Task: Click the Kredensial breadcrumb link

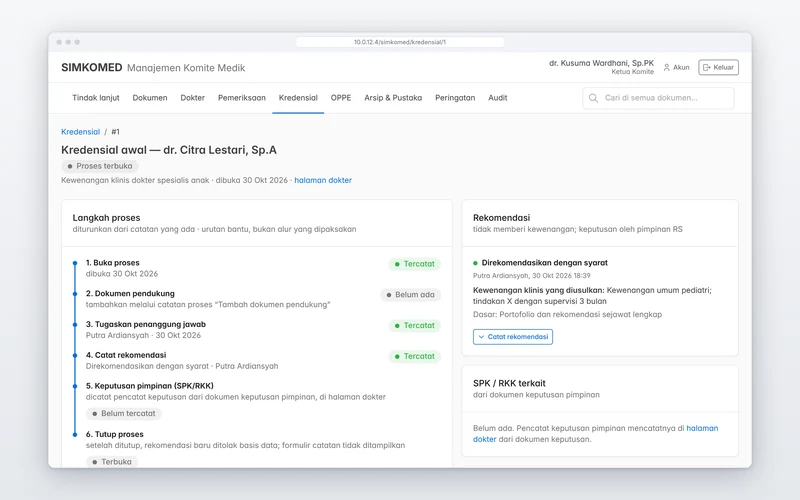Action: 81,132
